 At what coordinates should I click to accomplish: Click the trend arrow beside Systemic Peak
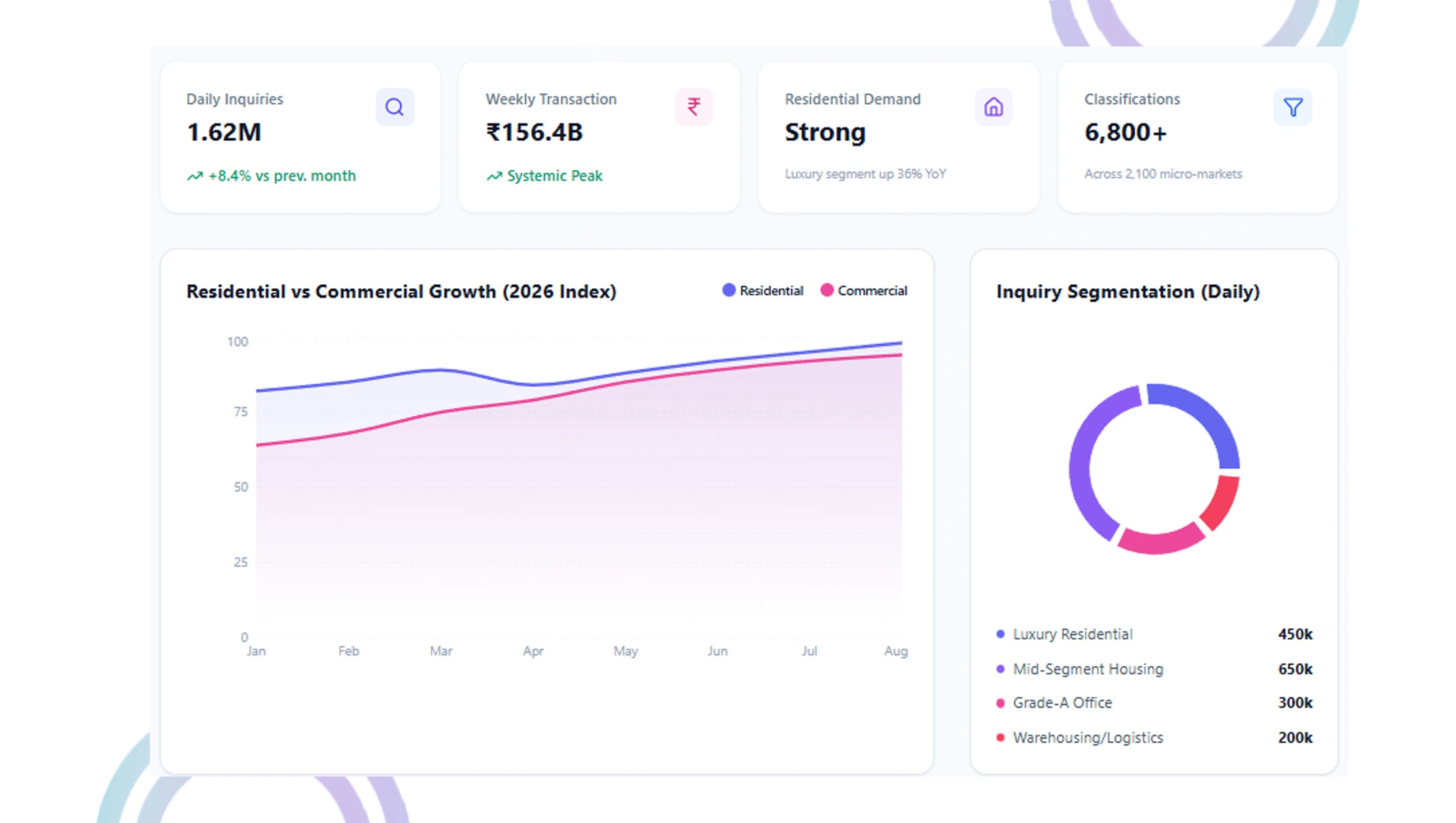493,175
